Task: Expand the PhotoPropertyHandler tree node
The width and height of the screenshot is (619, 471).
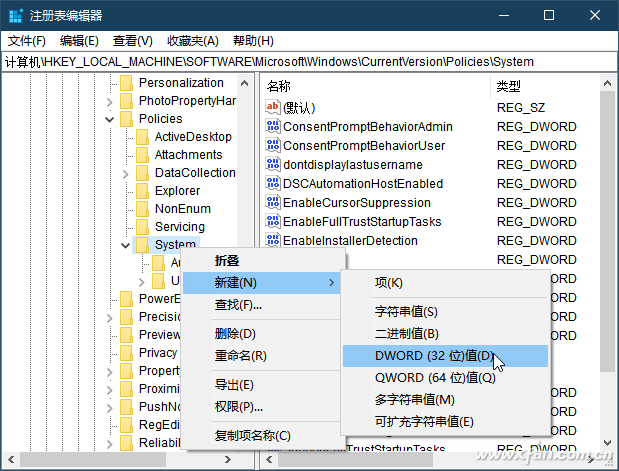Action: [110, 102]
